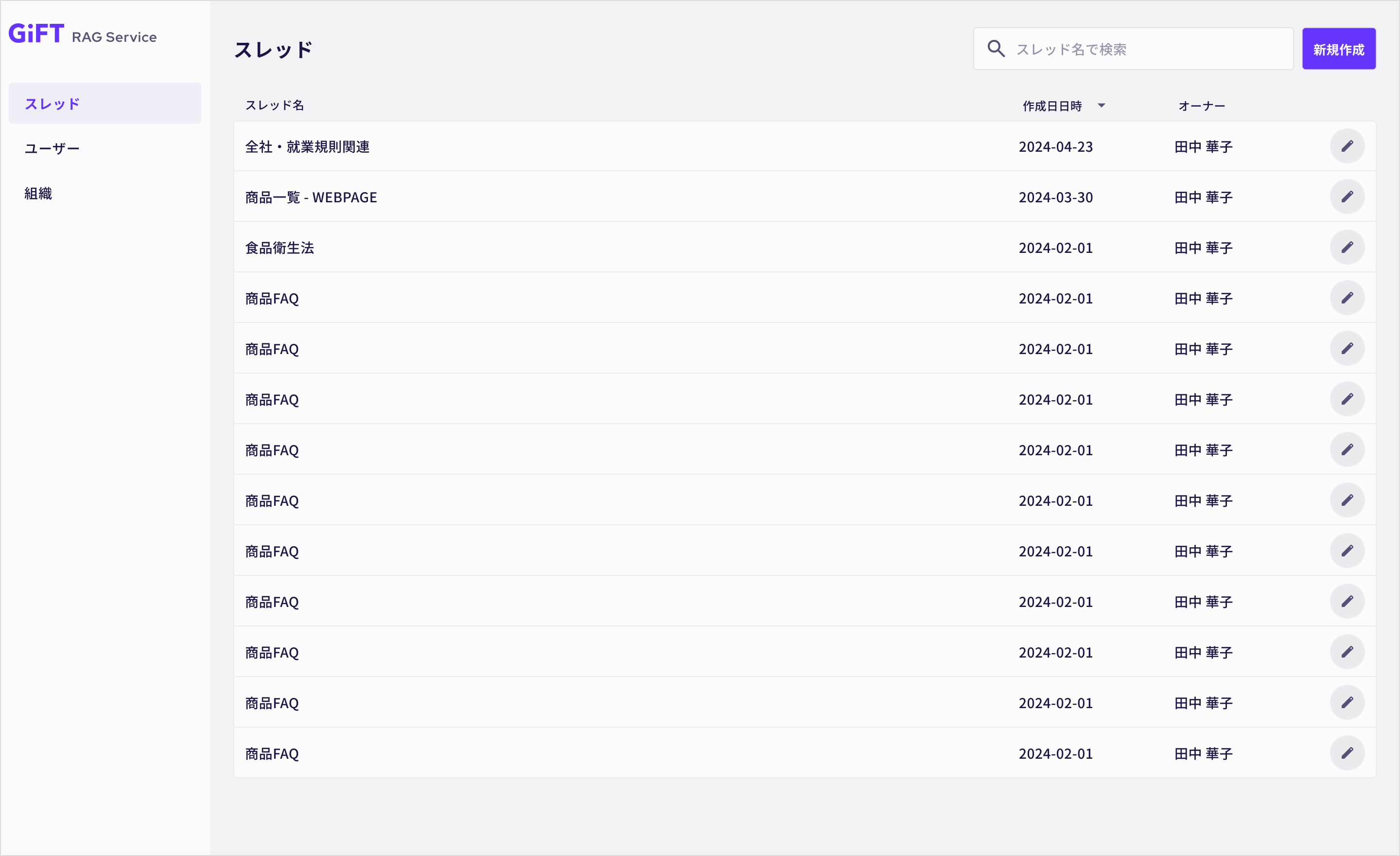Open the 食品衛生法 thread row
This screenshot has height=856, width=1400.
(805, 247)
